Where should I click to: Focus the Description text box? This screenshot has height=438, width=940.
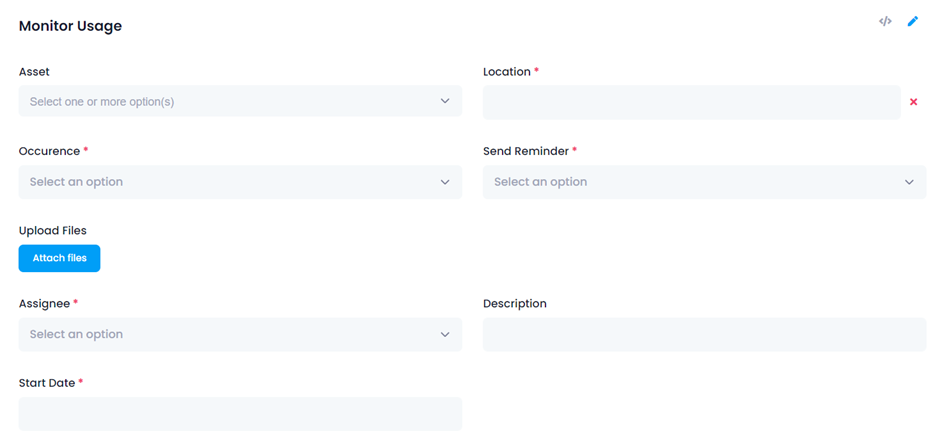click(704, 334)
